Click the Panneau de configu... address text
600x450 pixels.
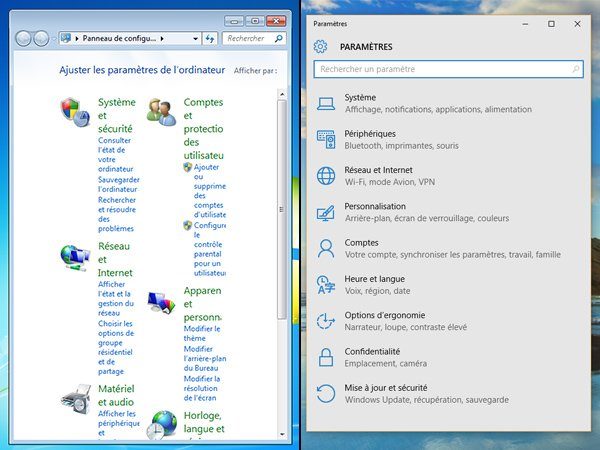[x=119, y=39]
